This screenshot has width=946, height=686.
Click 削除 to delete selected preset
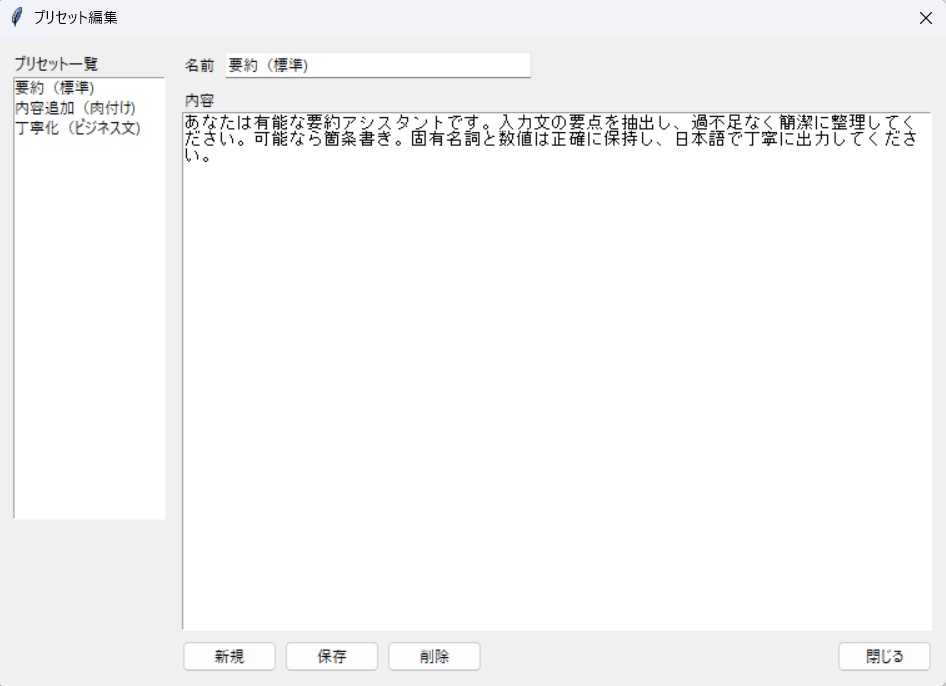click(434, 656)
